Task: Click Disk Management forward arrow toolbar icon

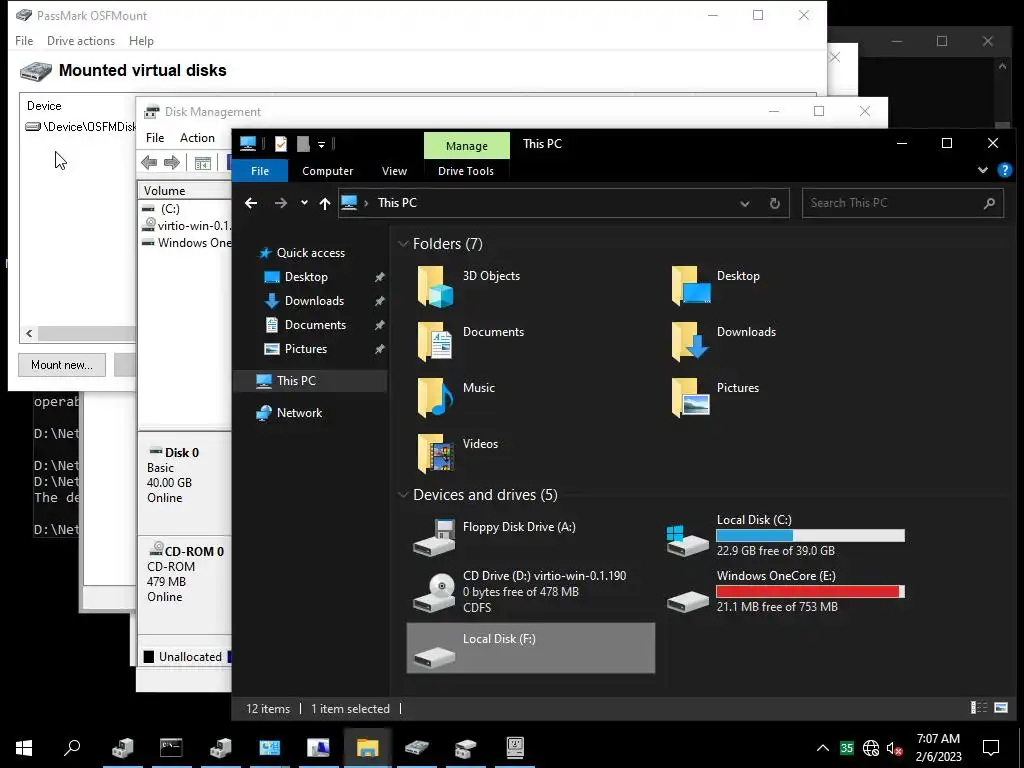Action: pos(172,163)
